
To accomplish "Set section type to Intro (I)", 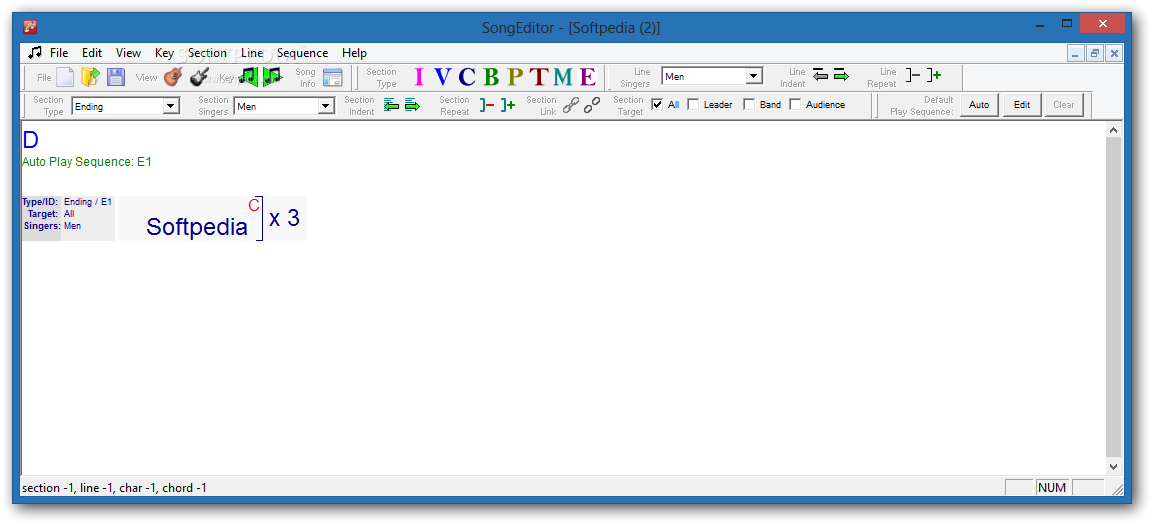I will point(419,77).
